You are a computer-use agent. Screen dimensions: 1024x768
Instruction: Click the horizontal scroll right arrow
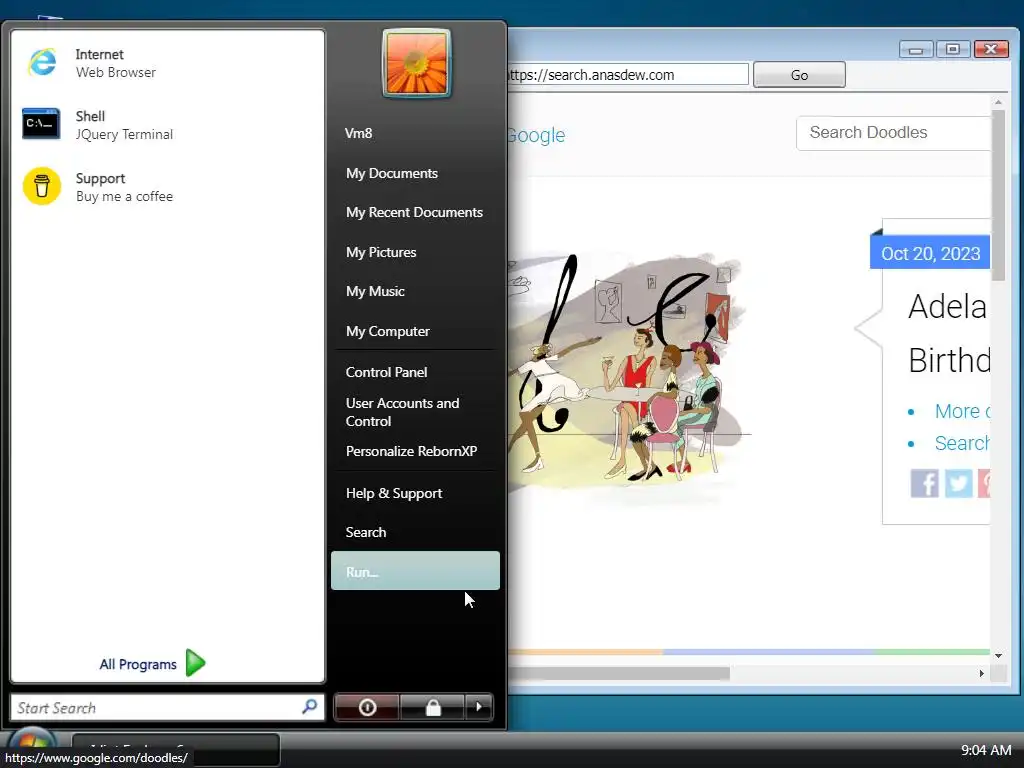[982, 673]
